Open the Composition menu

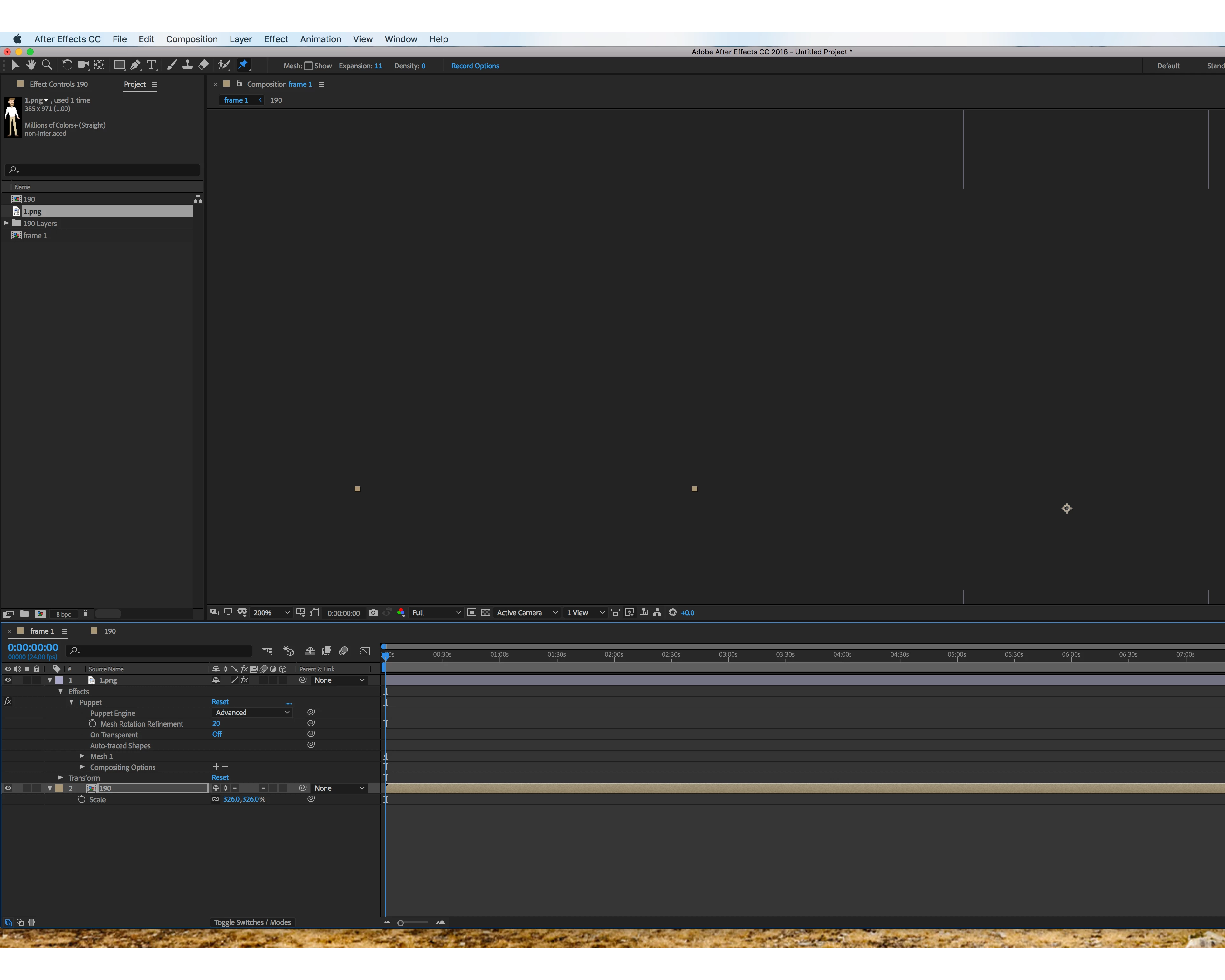pos(191,39)
